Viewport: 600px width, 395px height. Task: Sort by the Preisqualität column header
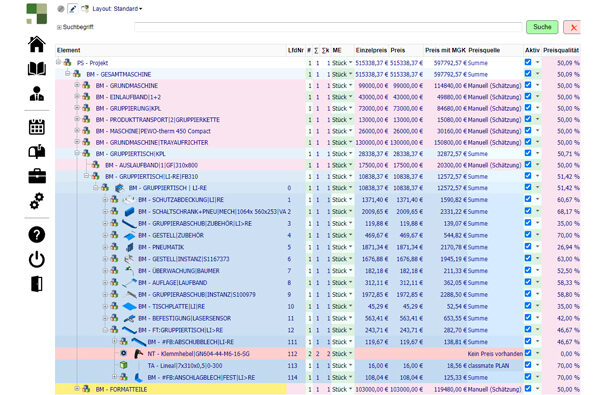(x=561, y=50)
